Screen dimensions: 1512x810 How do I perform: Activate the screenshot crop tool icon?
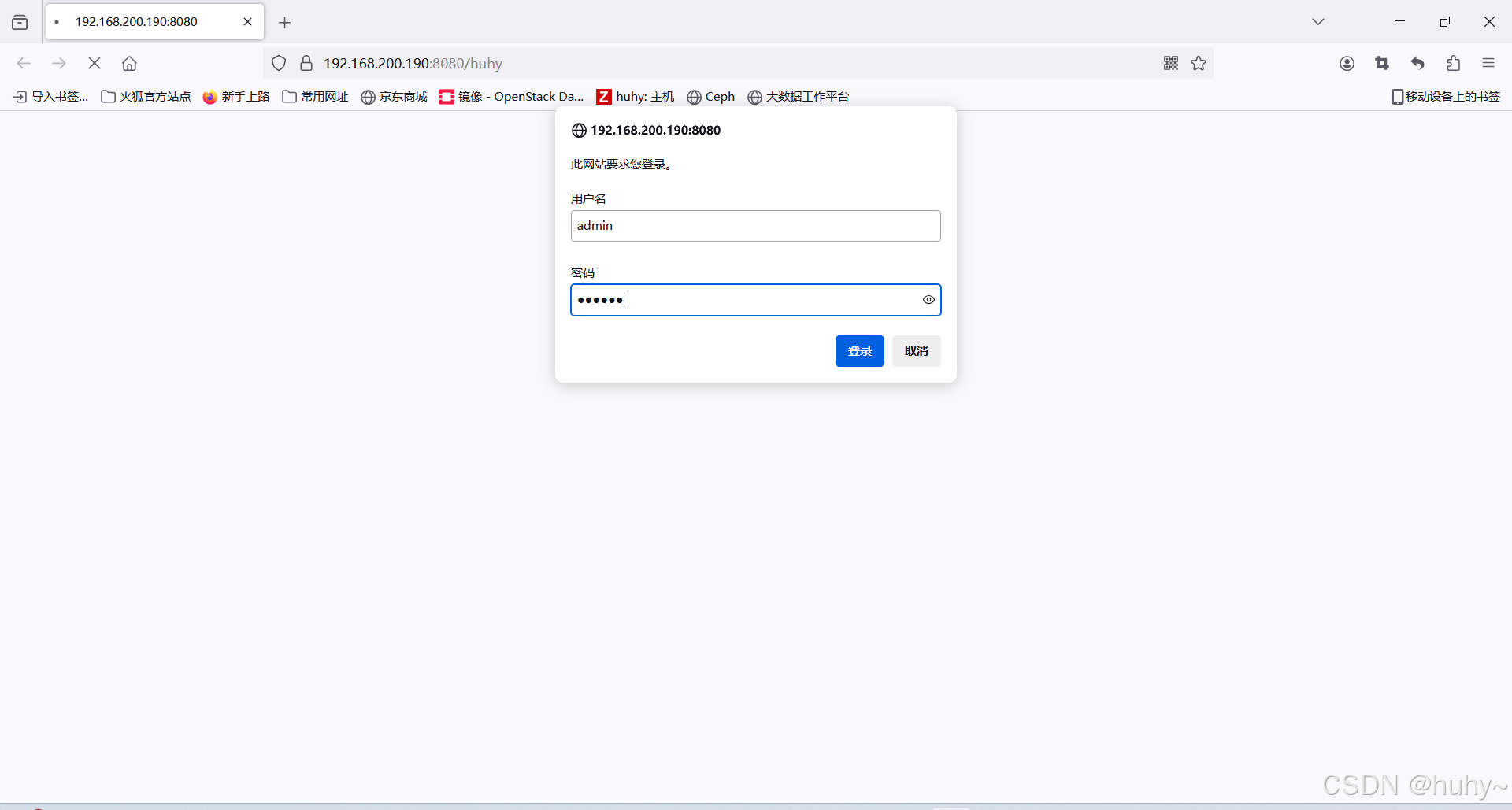[1382, 63]
